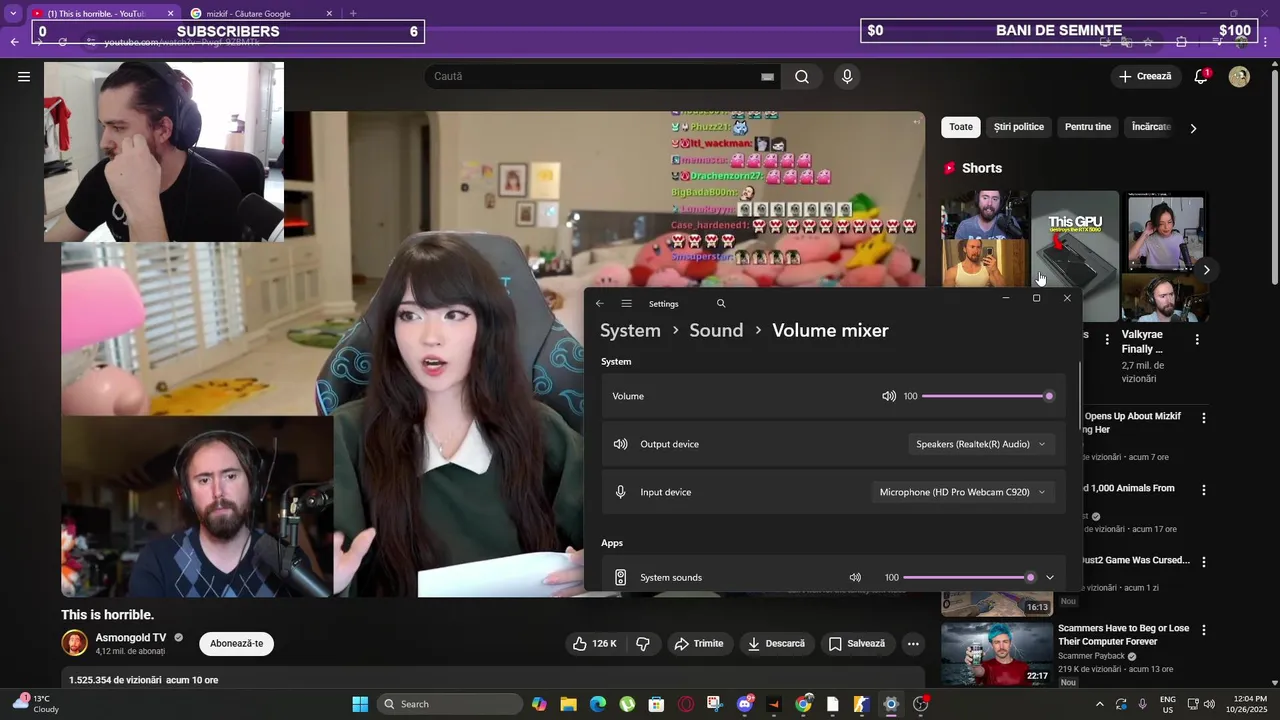Screen dimensions: 1280x720
Task: Open Discord from the taskbar
Action: (745, 704)
